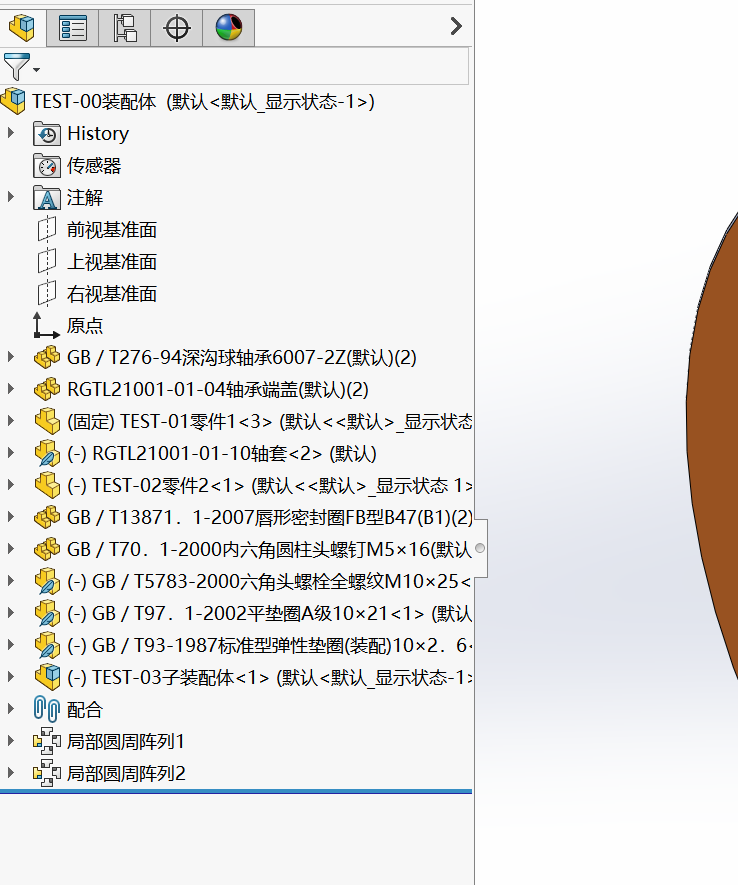Click the 标准型弹性垫圈 lightweight part icon
The height and width of the screenshot is (885, 738).
[47, 646]
